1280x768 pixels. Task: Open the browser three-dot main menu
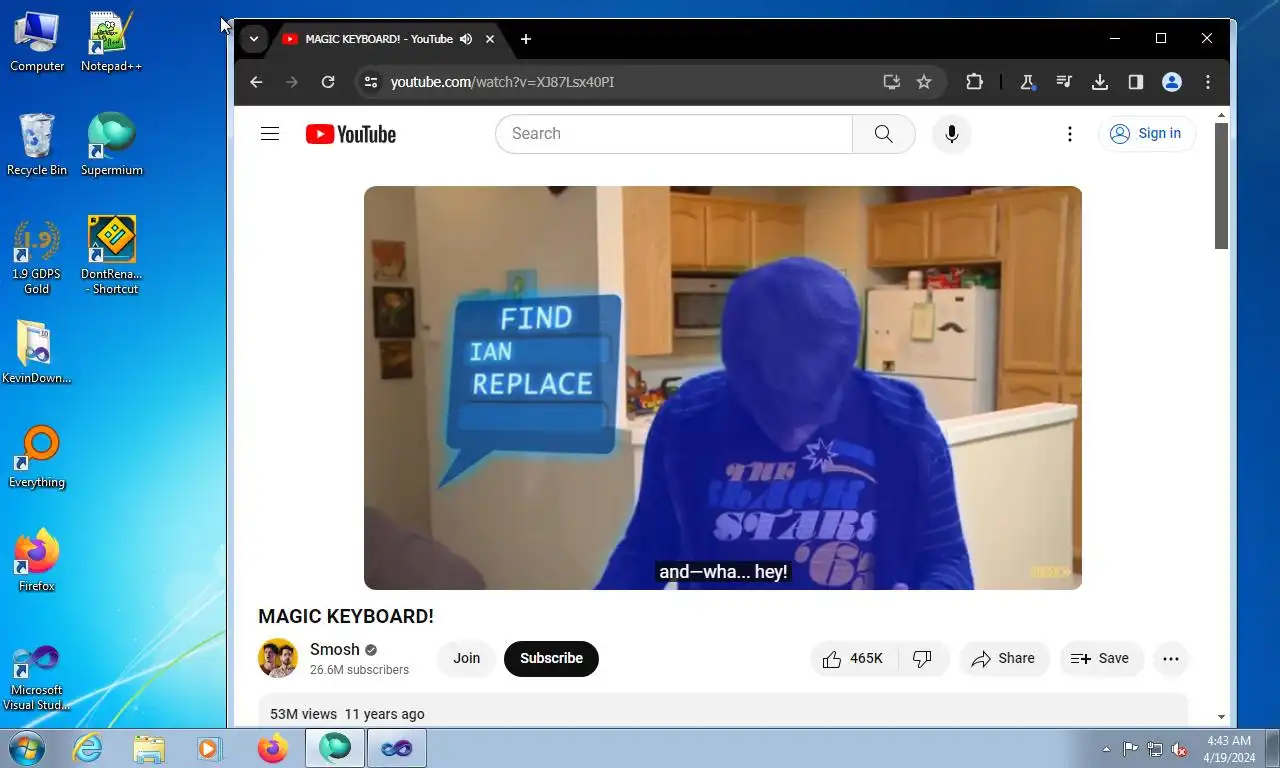(x=1208, y=82)
